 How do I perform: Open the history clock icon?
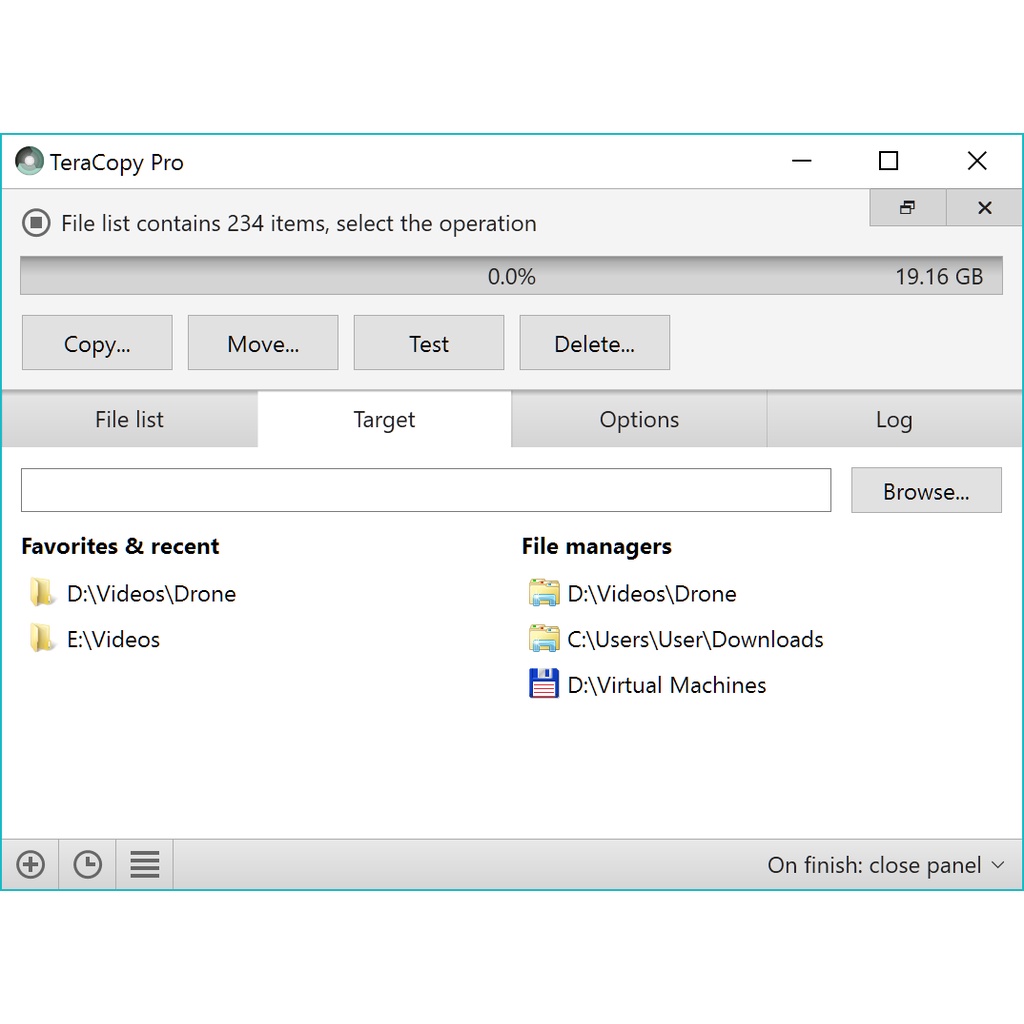coord(88,865)
